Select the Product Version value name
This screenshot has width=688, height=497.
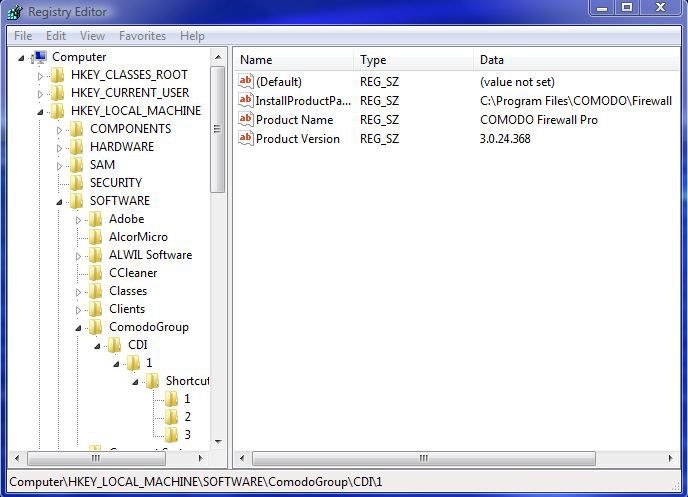pyautogui.click(x=297, y=139)
